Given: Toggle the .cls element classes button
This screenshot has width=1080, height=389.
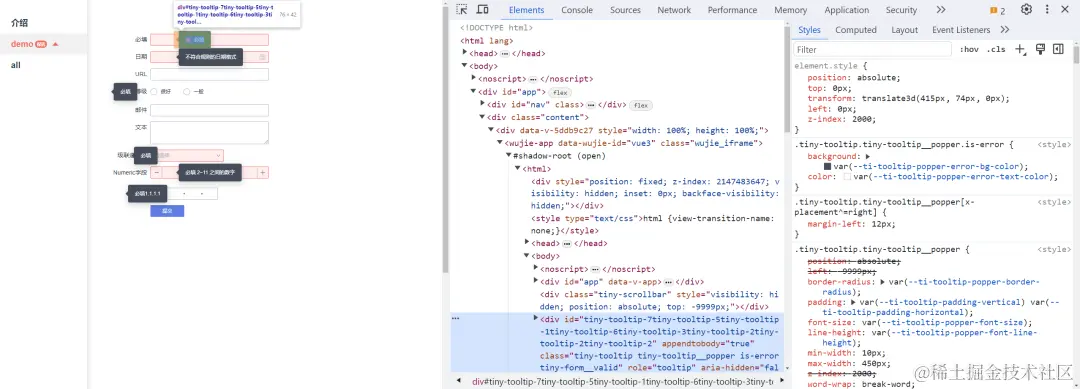Looking at the screenshot, I should (x=995, y=50).
